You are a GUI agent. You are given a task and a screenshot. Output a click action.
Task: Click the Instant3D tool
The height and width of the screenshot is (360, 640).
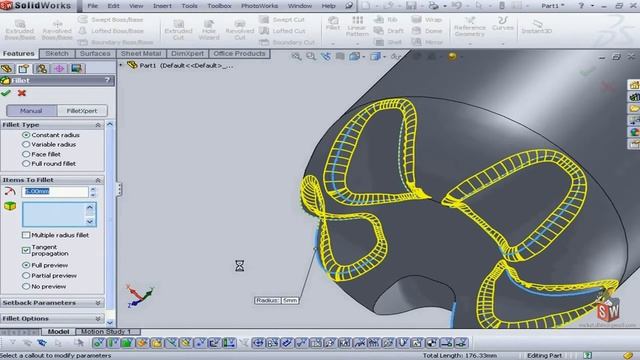click(536, 27)
